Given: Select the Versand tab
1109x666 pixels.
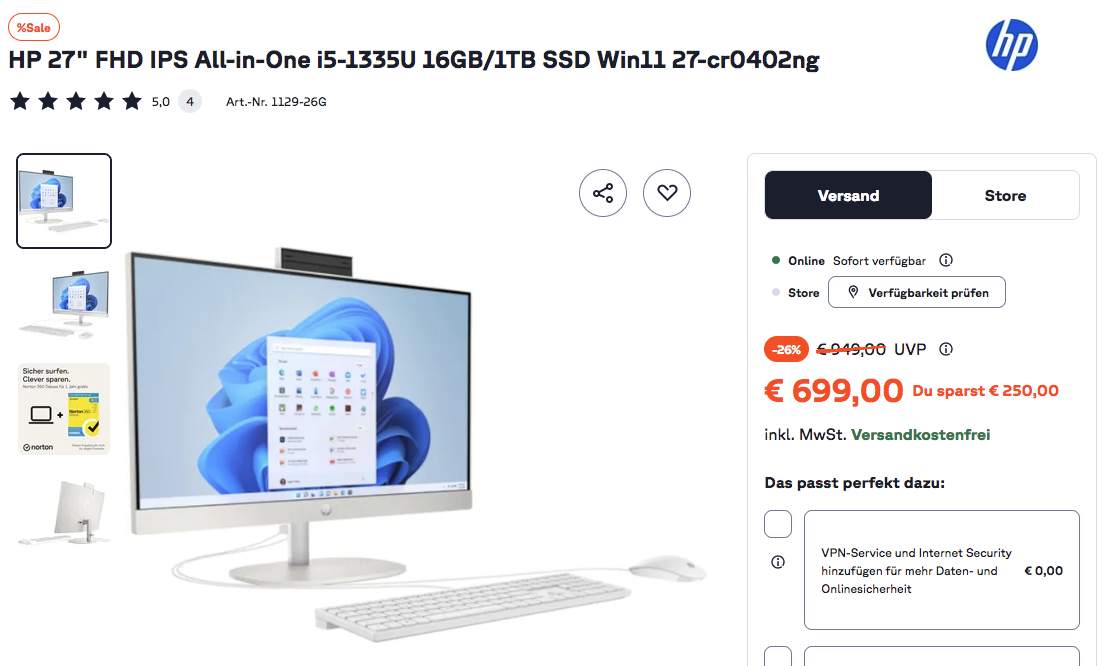Looking at the screenshot, I should tap(848, 196).
